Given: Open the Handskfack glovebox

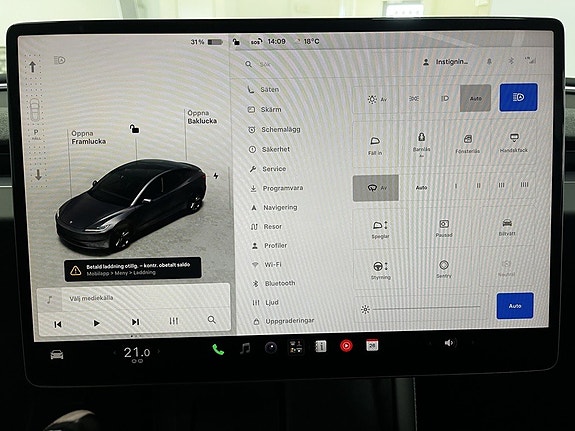Looking at the screenshot, I should [513, 143].
